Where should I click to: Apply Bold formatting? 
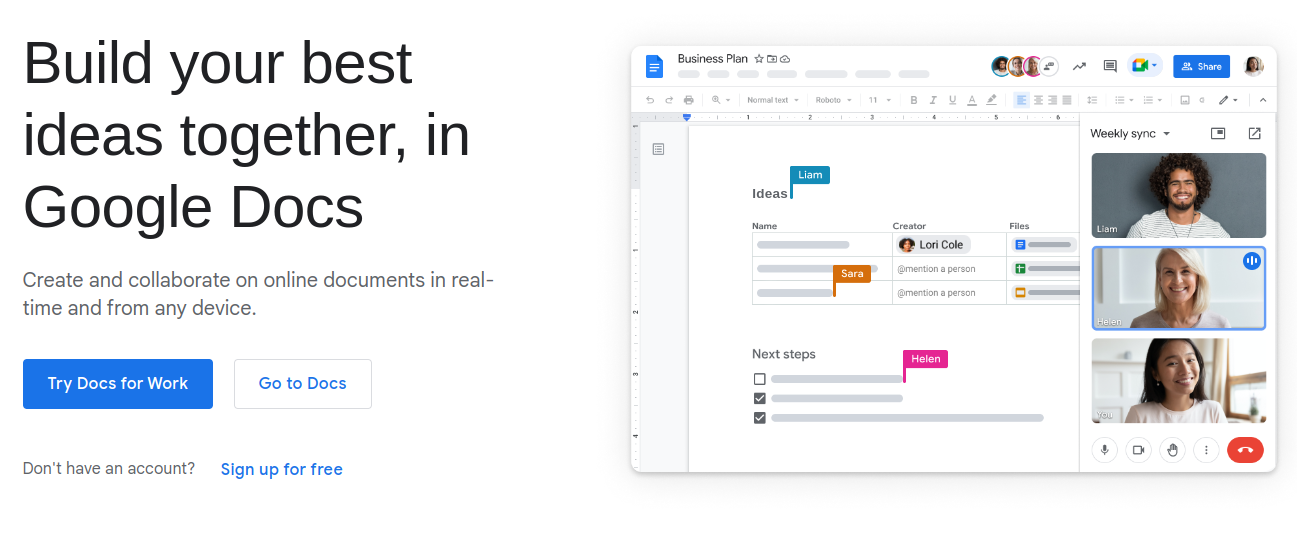point(913,100)
